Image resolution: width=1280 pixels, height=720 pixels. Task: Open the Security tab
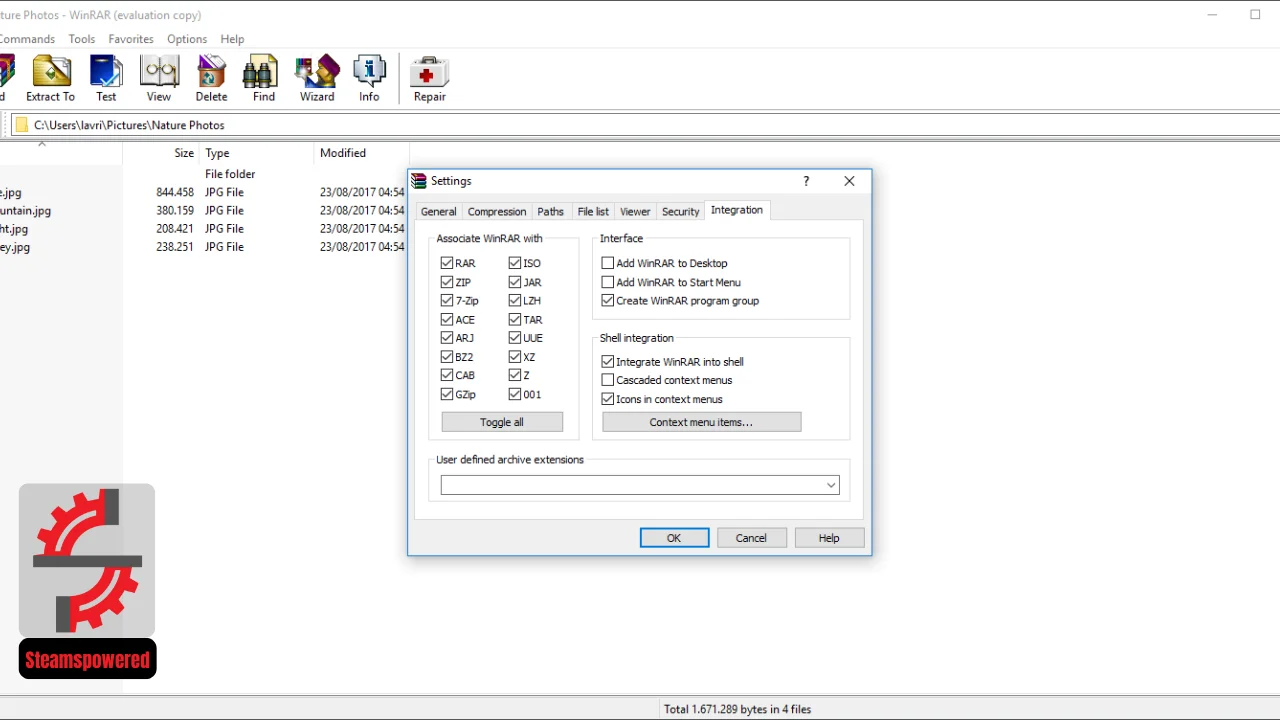[x=680, y=211]
